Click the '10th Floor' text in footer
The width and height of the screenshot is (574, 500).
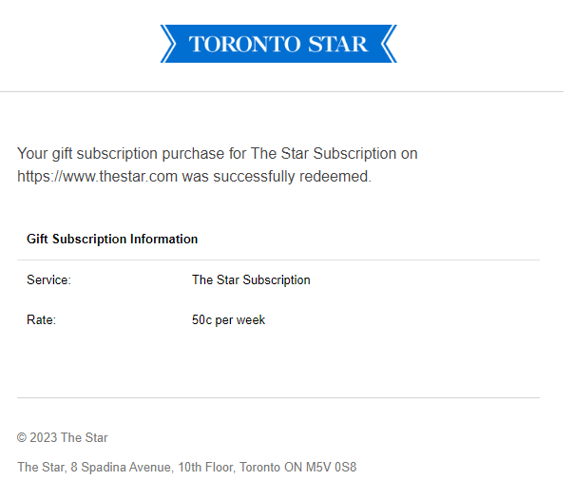(x=206, y=467)
